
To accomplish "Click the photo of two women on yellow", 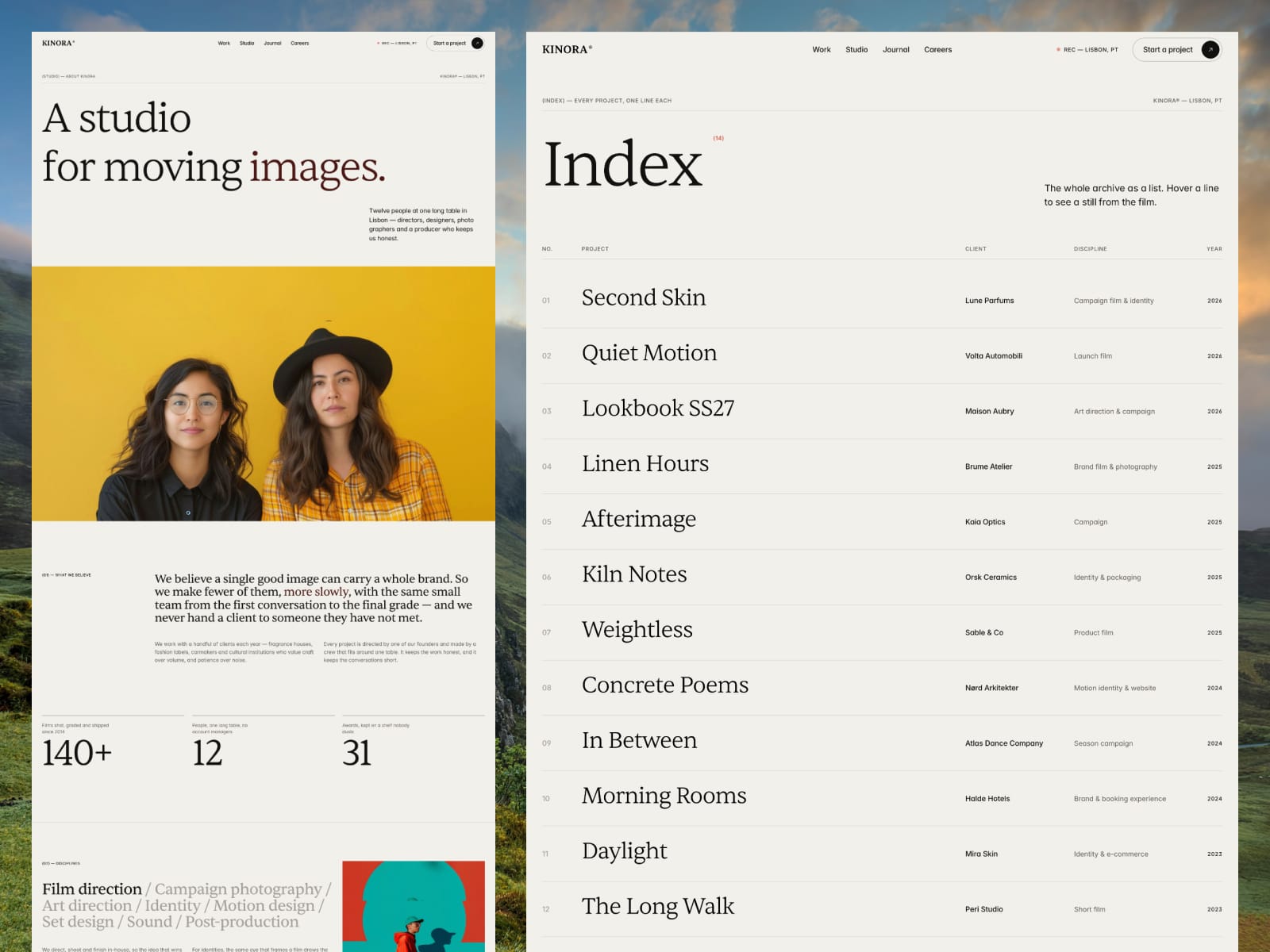I will [264, 393].
